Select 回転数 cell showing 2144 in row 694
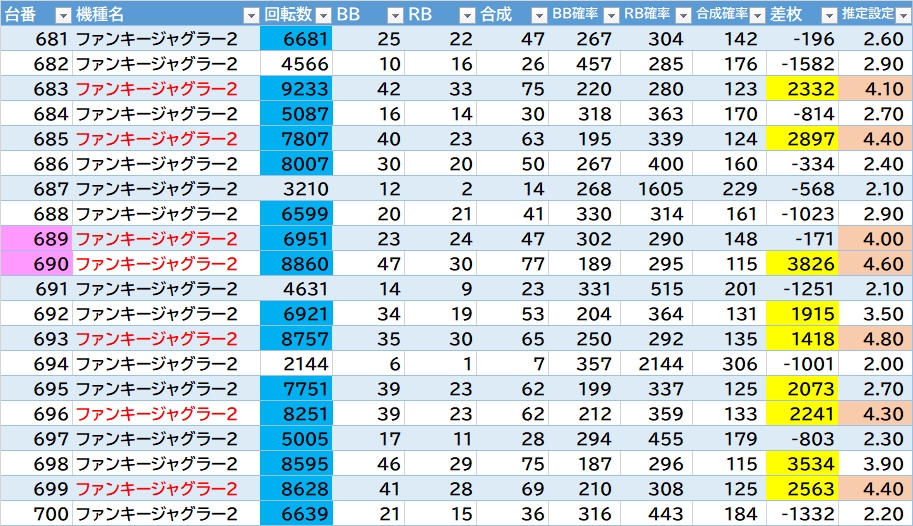Screen dimensions: 913x526 296,363
